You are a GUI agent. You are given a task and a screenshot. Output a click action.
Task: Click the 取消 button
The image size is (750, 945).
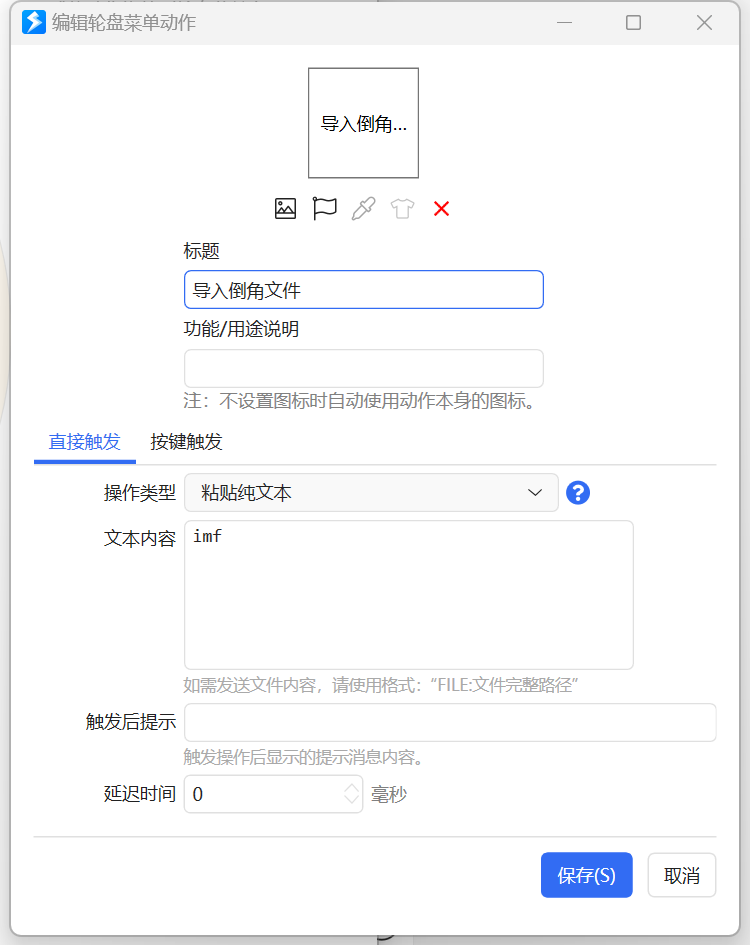pos(682,875)
